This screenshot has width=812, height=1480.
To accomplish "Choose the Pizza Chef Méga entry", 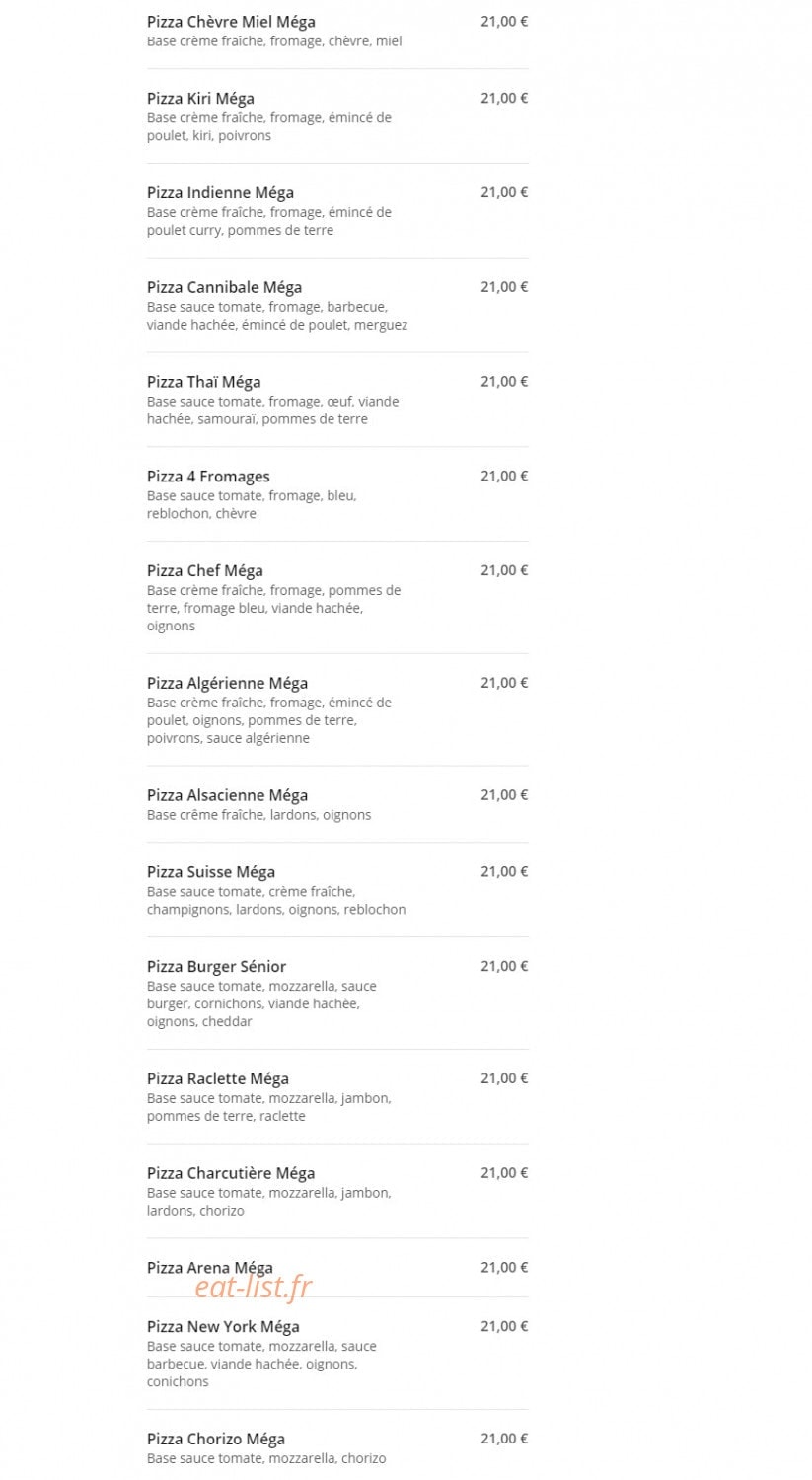I will (205, 571).
